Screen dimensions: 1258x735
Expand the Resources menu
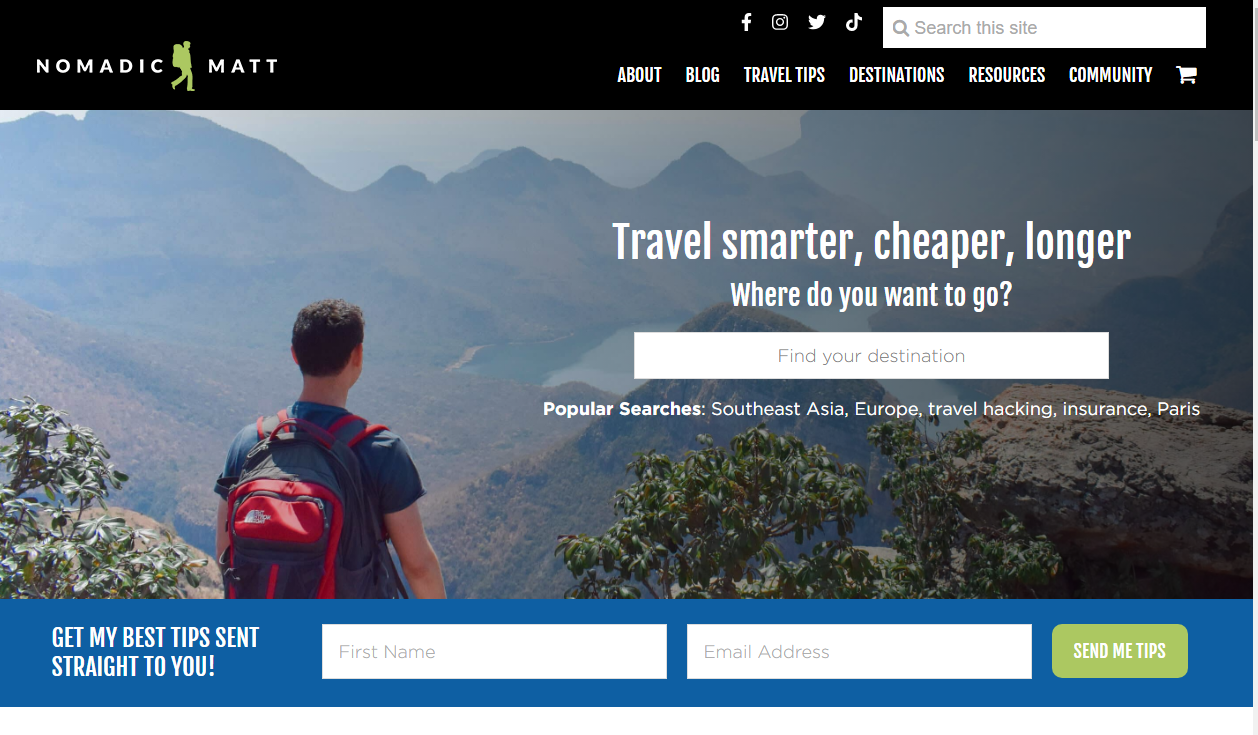tap(1006, 75)
